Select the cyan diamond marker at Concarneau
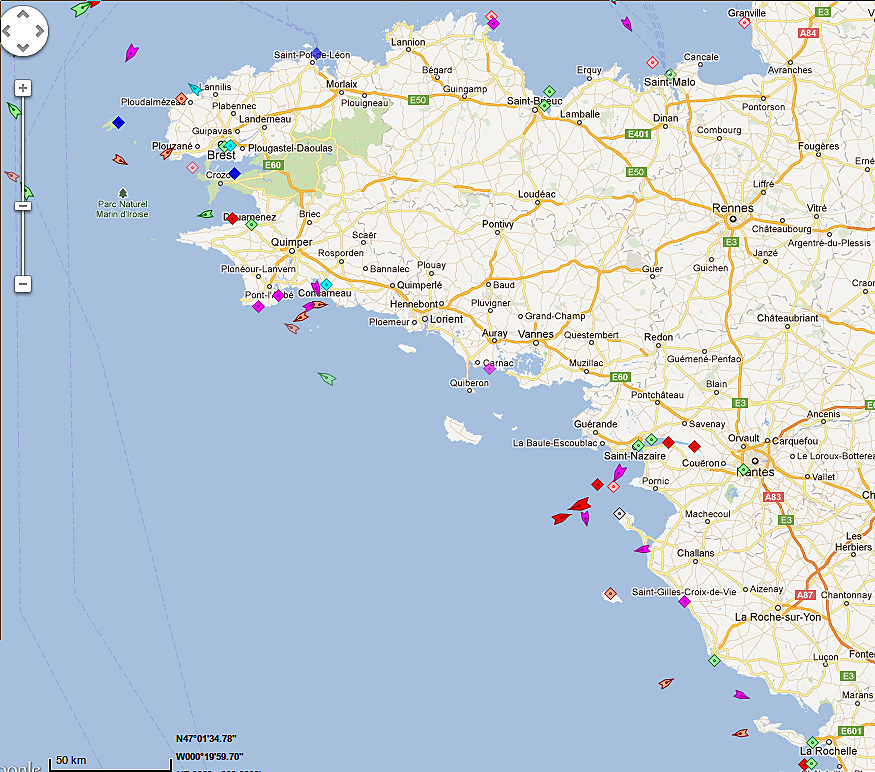The width and height of the screenshot is (875, 772). [x=326, y=285]
